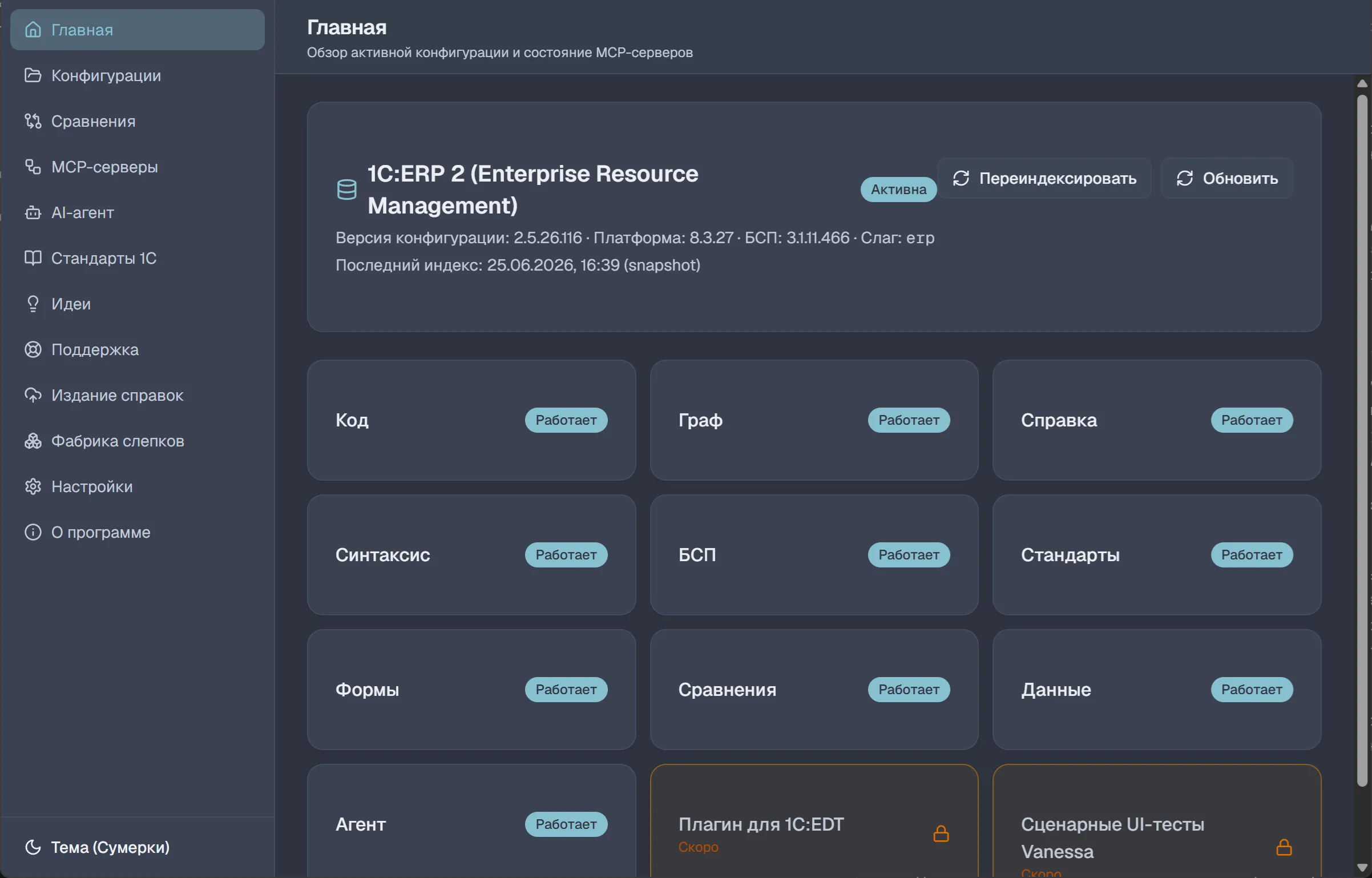Switch theme via Тема (Сумерки)

coord(138,847)
